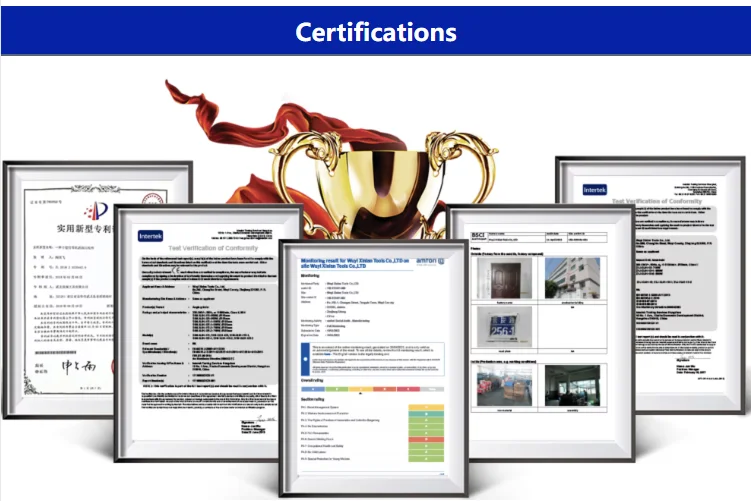
Task: Click the BSCI logo on the audit report
Action: pyautogui.click(x=478, y=236)
